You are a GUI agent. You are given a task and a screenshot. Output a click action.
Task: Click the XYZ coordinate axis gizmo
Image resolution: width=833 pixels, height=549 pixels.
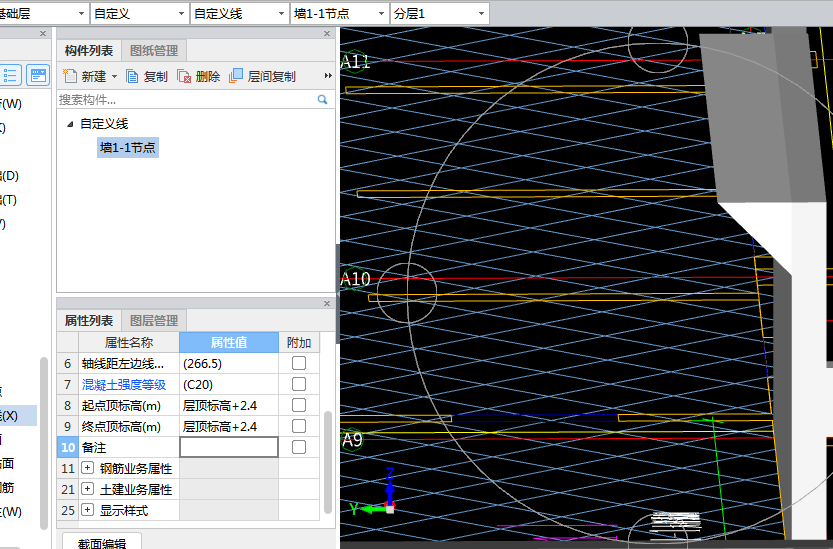375,494
